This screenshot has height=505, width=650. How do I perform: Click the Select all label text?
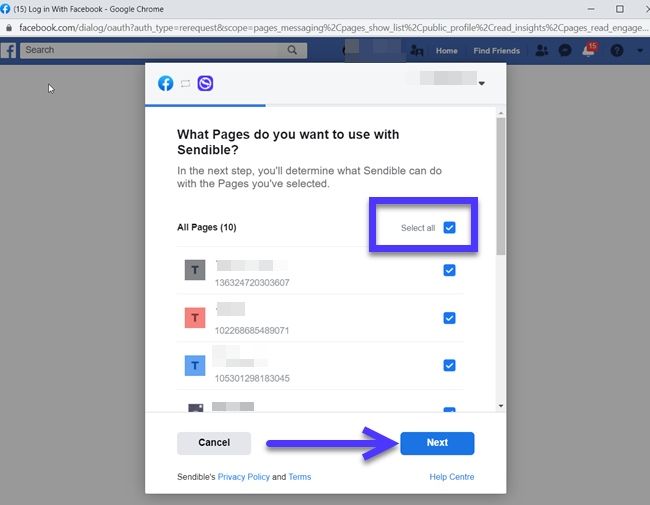point(418,228)
